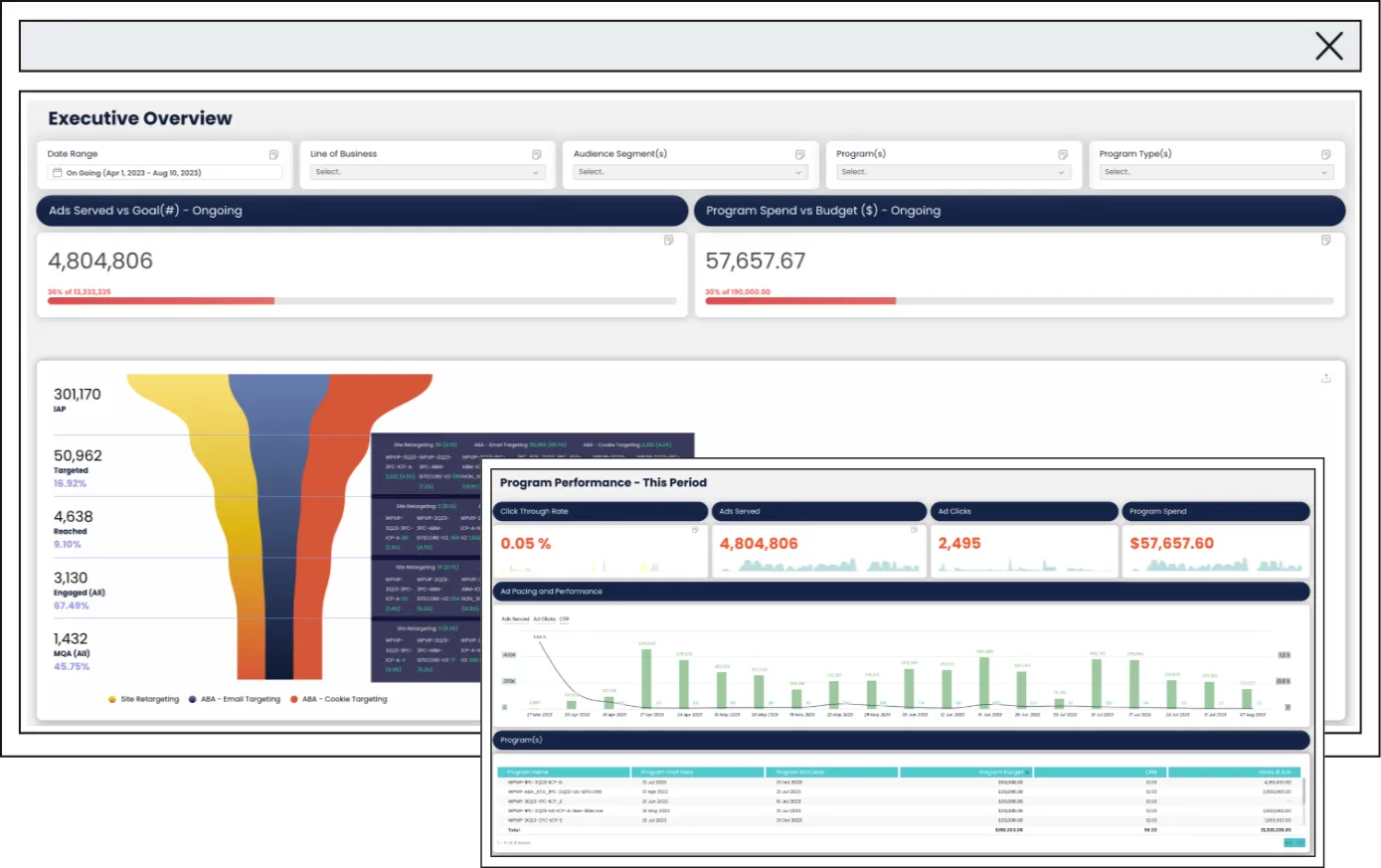
Task: Close the overlay with the X button
Action: (1328, 46)
